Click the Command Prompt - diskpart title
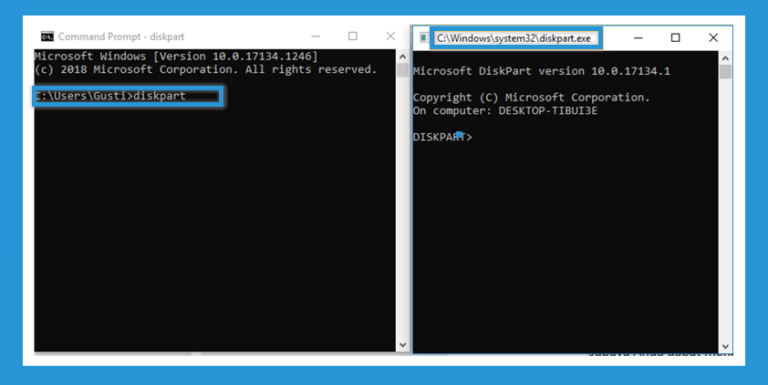The width and height of the screenshot is (768, 385). [x=121, y=37]
